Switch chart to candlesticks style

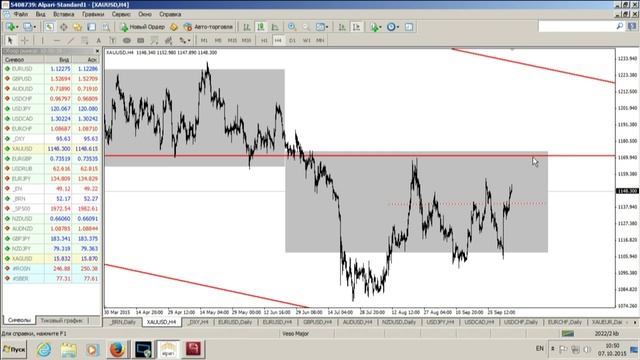(x=260, y=27)
